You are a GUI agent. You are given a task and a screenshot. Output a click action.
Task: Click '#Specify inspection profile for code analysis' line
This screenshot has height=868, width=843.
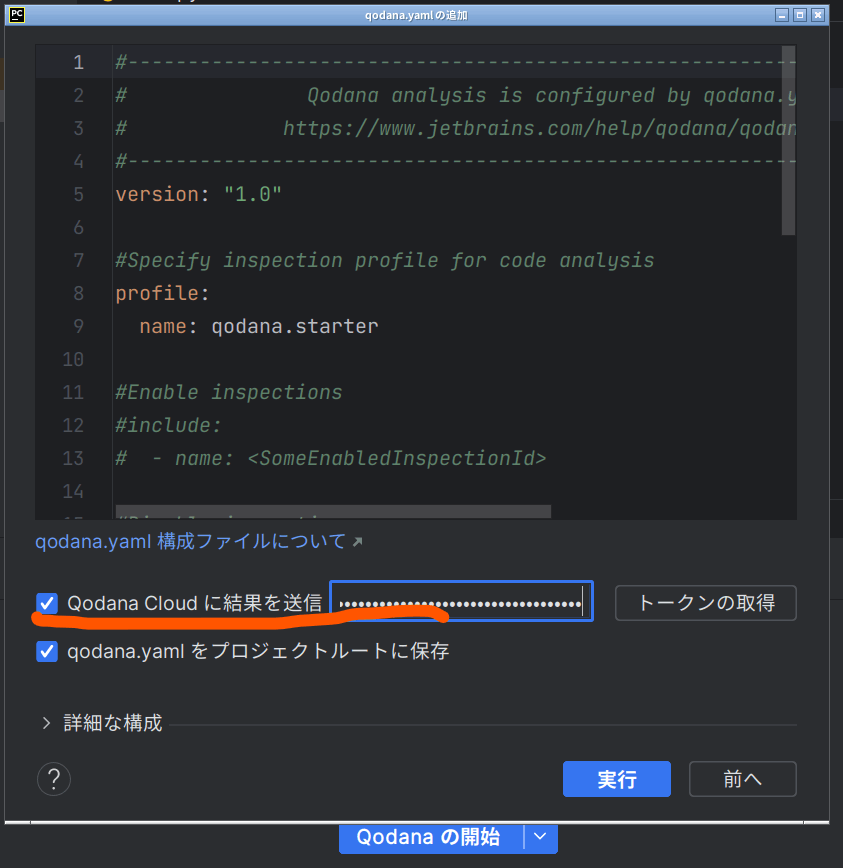tap(385, 260)
